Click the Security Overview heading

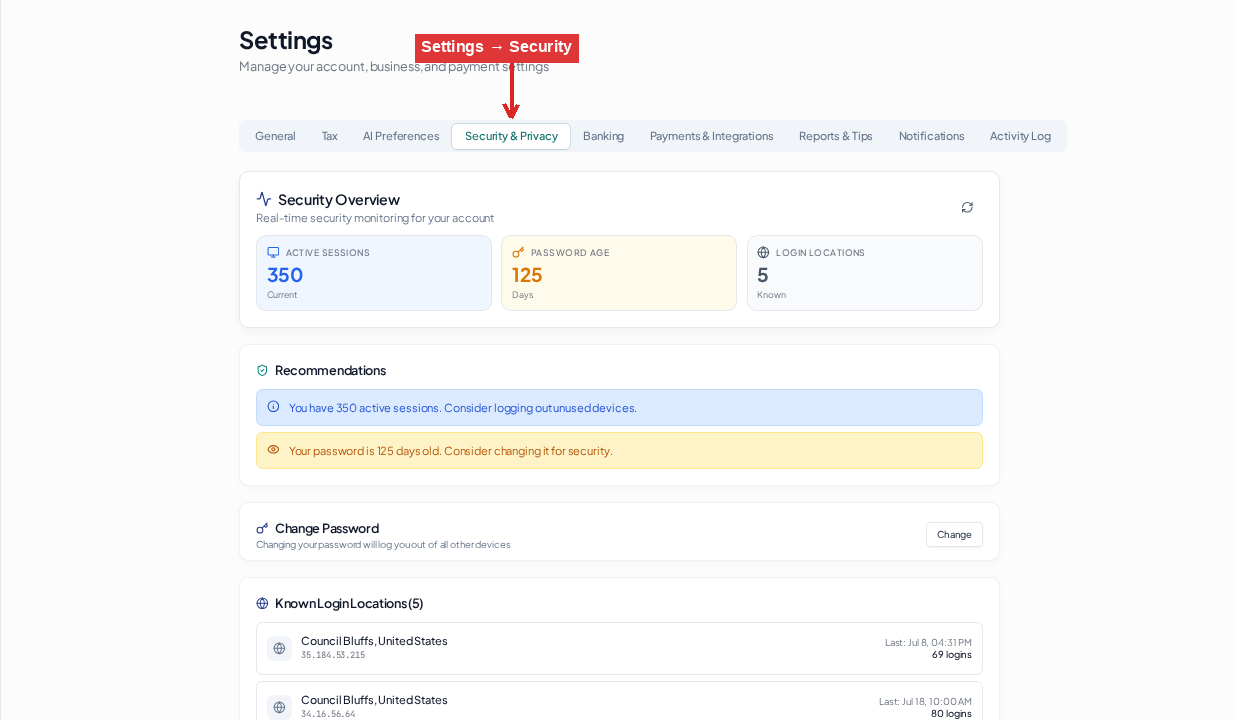pyautogui.click(x=339, y=199)
